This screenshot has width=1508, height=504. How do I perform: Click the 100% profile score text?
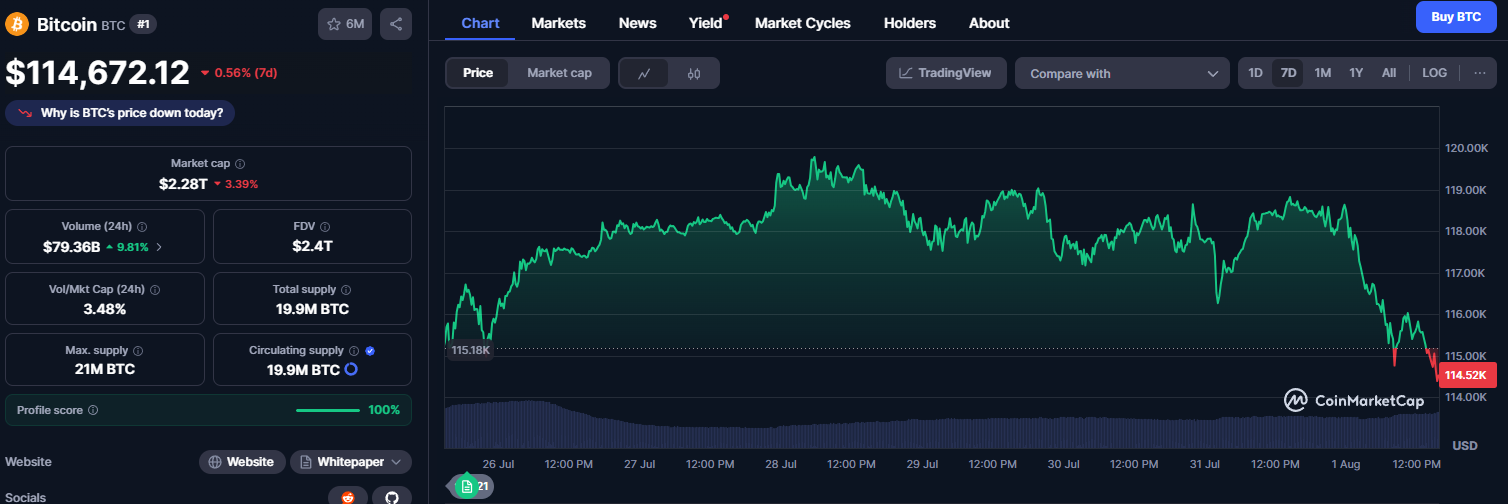[384, 410]
